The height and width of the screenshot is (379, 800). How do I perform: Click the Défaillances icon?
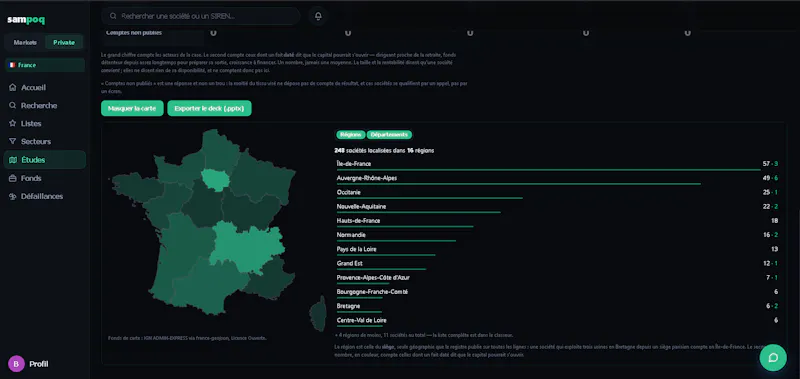(x=13, y=196)
